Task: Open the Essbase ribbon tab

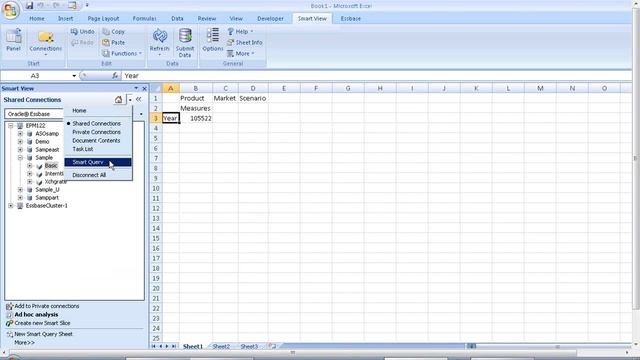Action: pyautogui.click(x=351, y=18)
